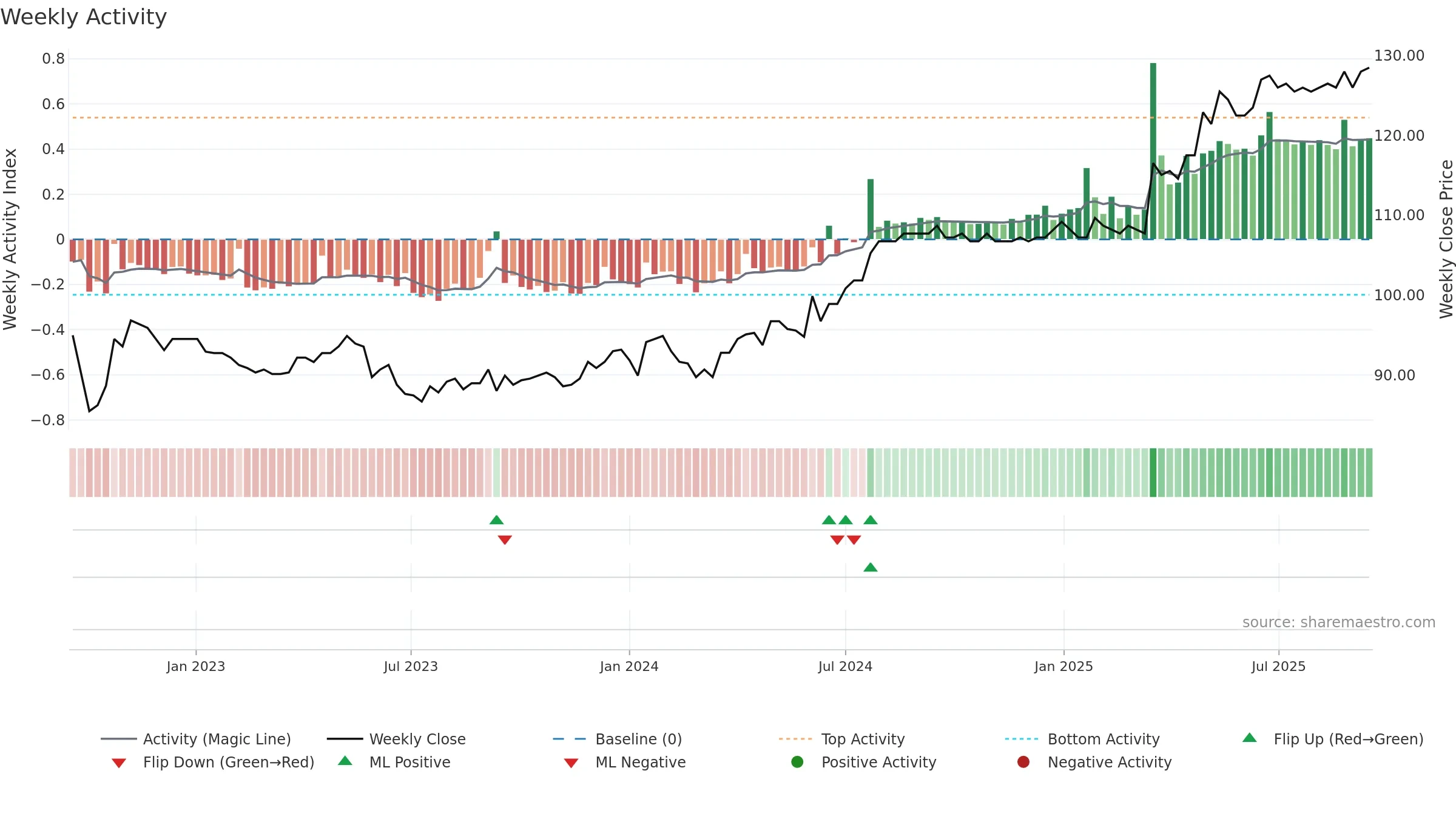Click the 0.6 activity index axis label
The height and width of the screenshot is (819, 1456).
coord(53,104)
